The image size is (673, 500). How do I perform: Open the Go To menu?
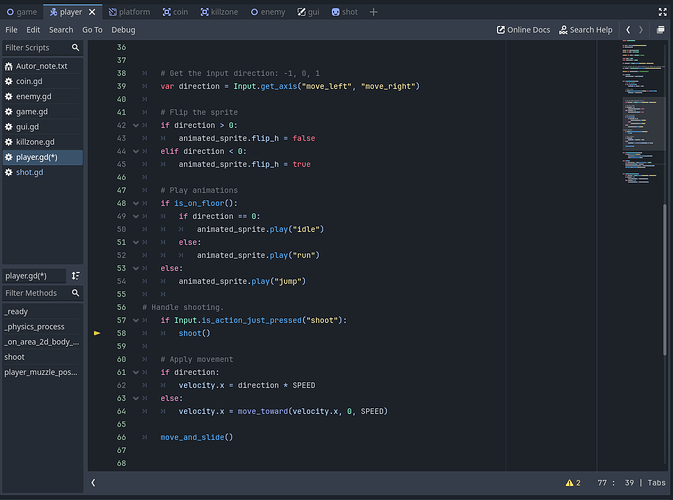(92, 30)
